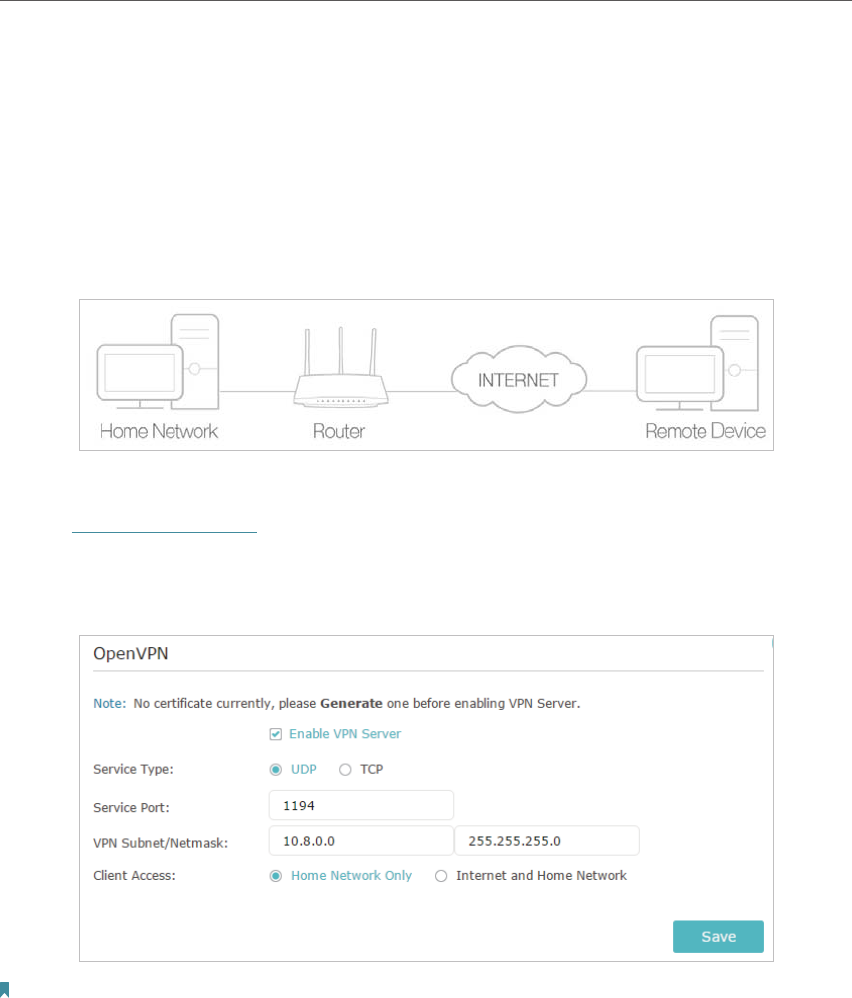Click the Home Network caption text
This screenshot has width=852, height=998.
pyautogui.click(x=159, y=431)
